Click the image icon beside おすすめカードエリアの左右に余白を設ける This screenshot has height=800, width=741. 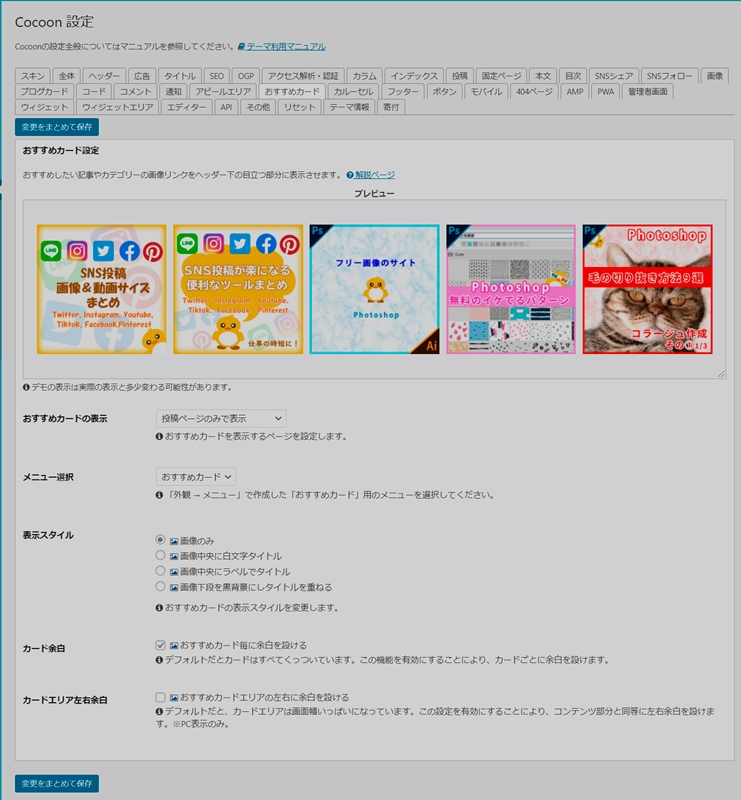click(174, 697)
